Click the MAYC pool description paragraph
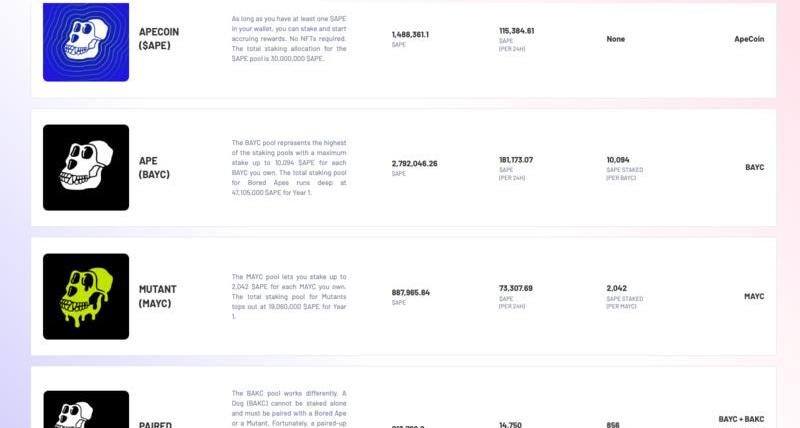Image resolution: width=800 pixels, height=428 pixels. [x=289, y=296]
